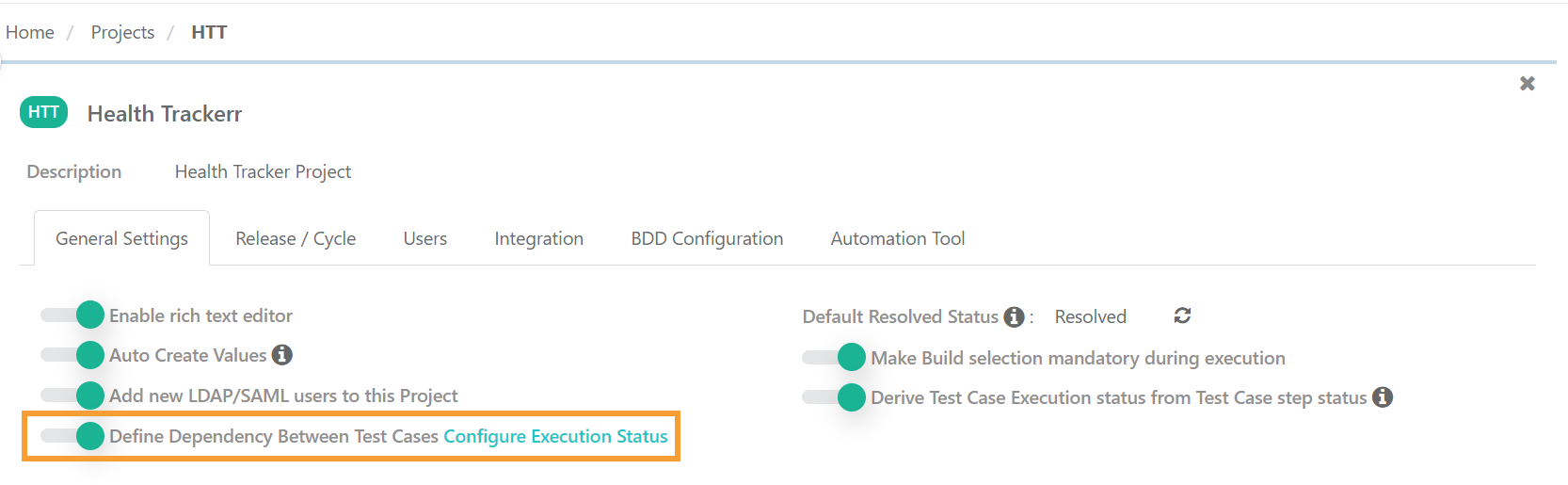
Task: Toggle Define Dependency Between Test Cases switch
Action: [x=72, y=436]
